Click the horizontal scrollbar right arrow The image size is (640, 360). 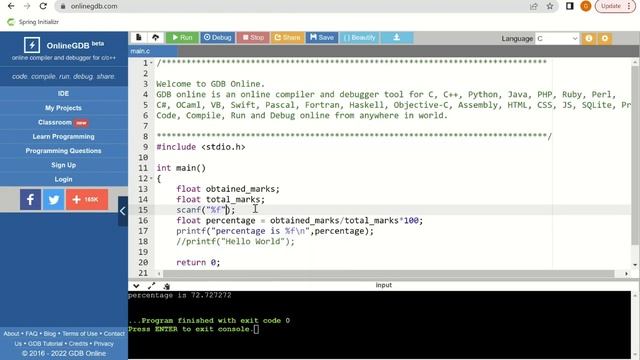[x=626, y=273]
